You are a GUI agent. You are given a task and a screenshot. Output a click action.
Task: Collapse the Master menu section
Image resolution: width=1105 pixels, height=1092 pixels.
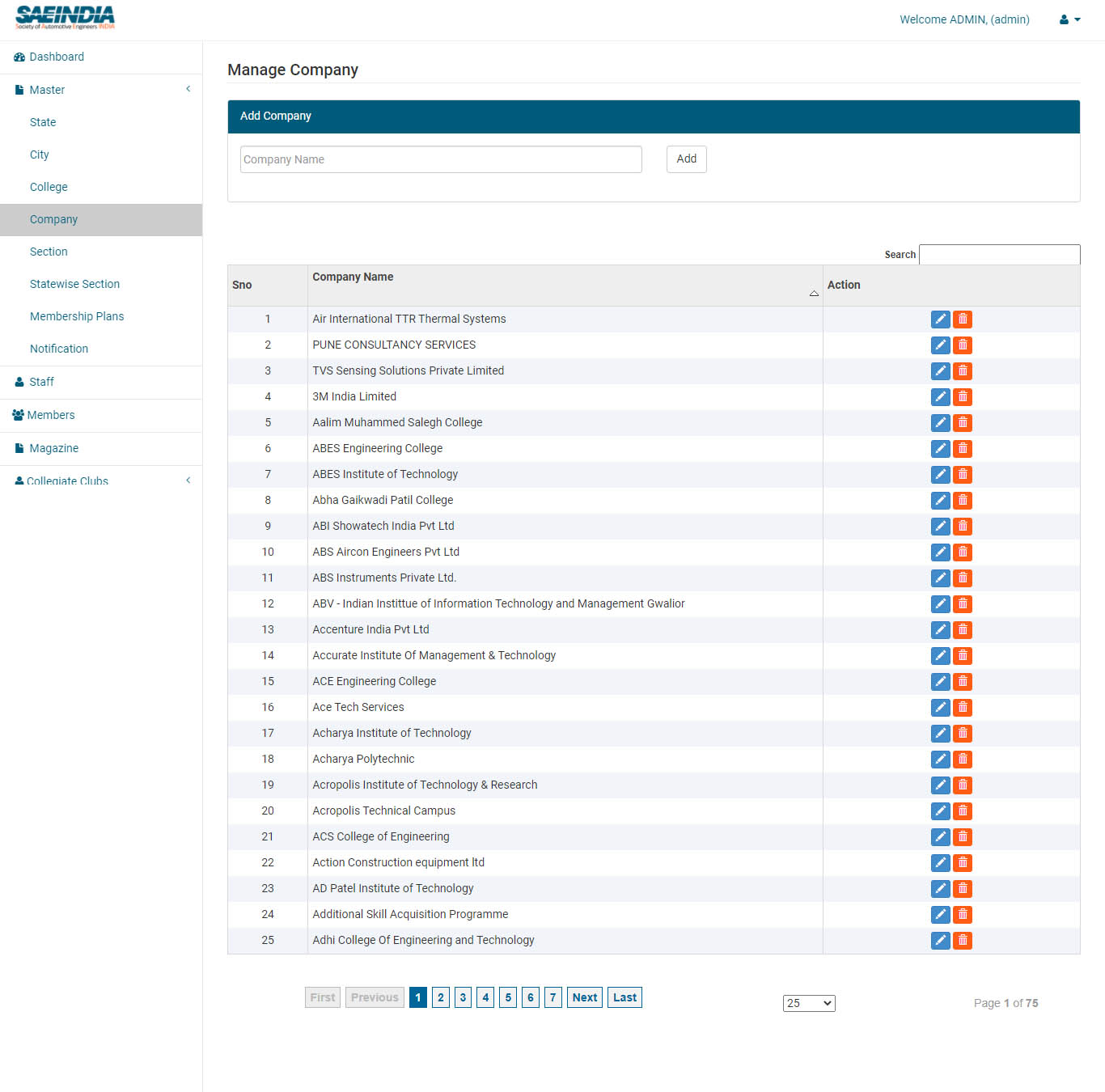point(101,90)
